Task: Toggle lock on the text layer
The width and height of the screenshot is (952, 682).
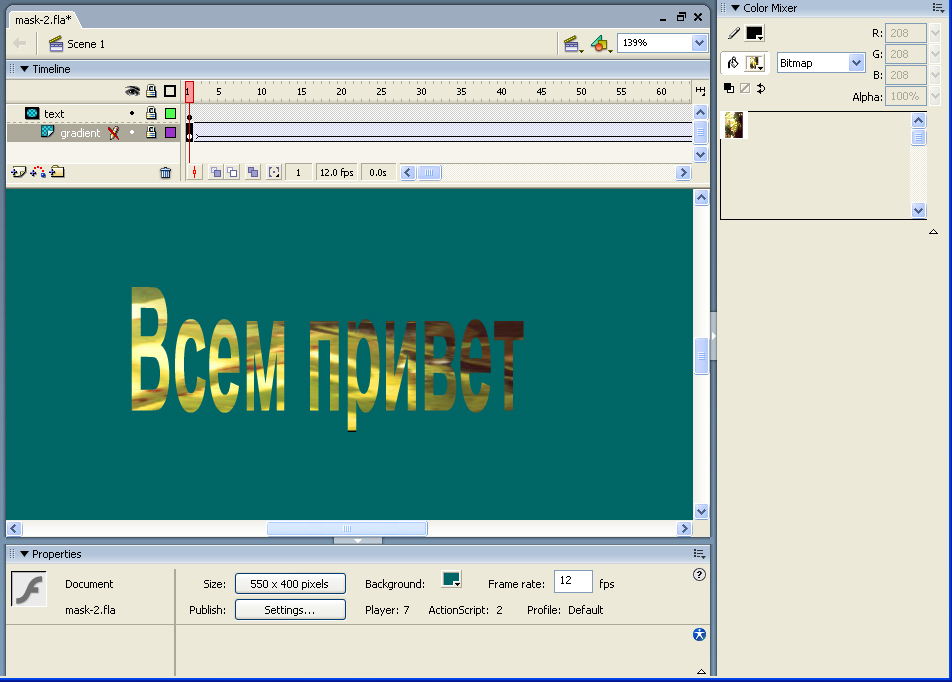Action: point(151,114)
